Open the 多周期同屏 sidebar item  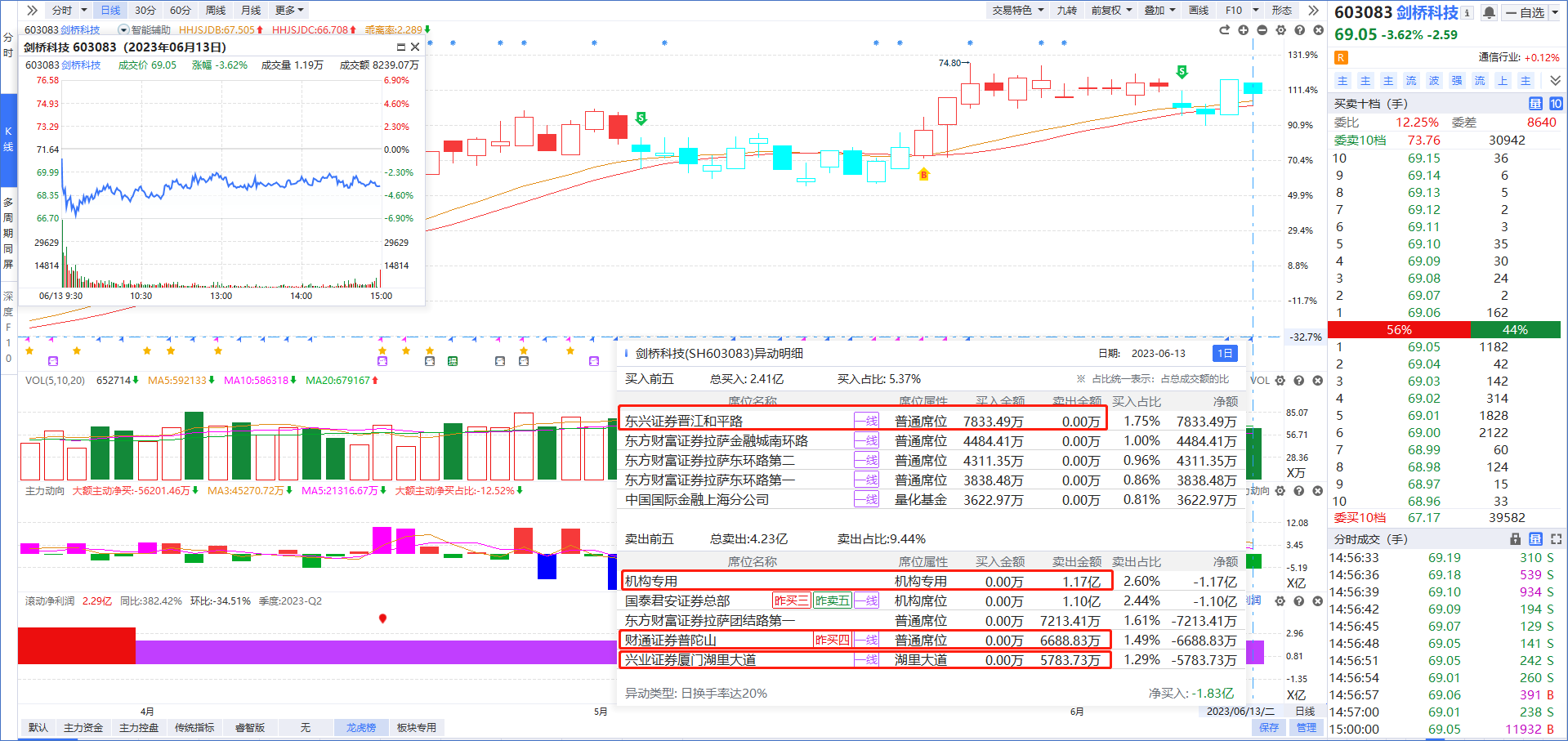8,233
